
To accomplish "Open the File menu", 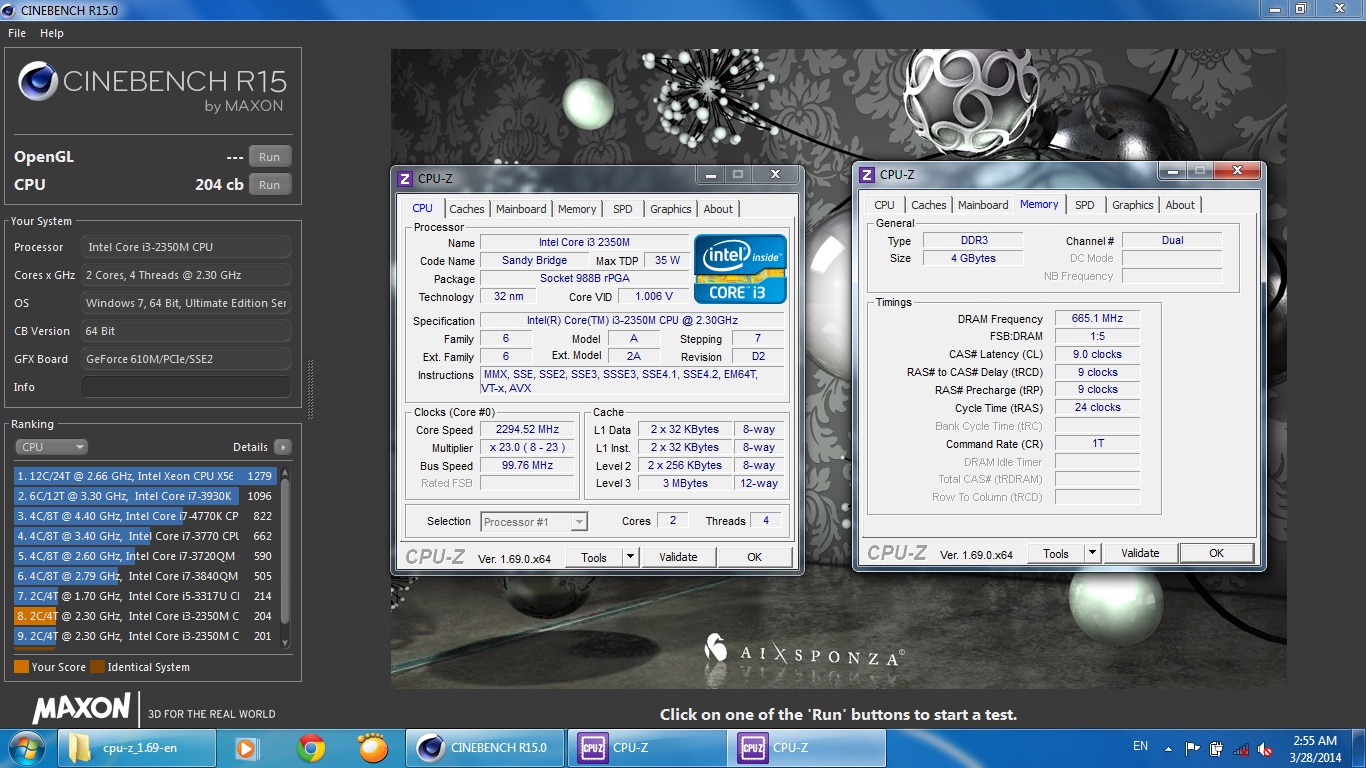I will 17,33.
